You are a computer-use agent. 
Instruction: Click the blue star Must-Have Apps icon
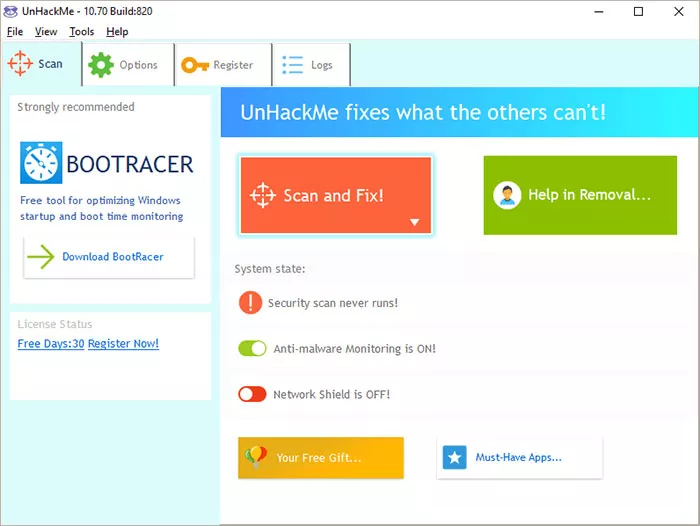[x=454, y=457]
